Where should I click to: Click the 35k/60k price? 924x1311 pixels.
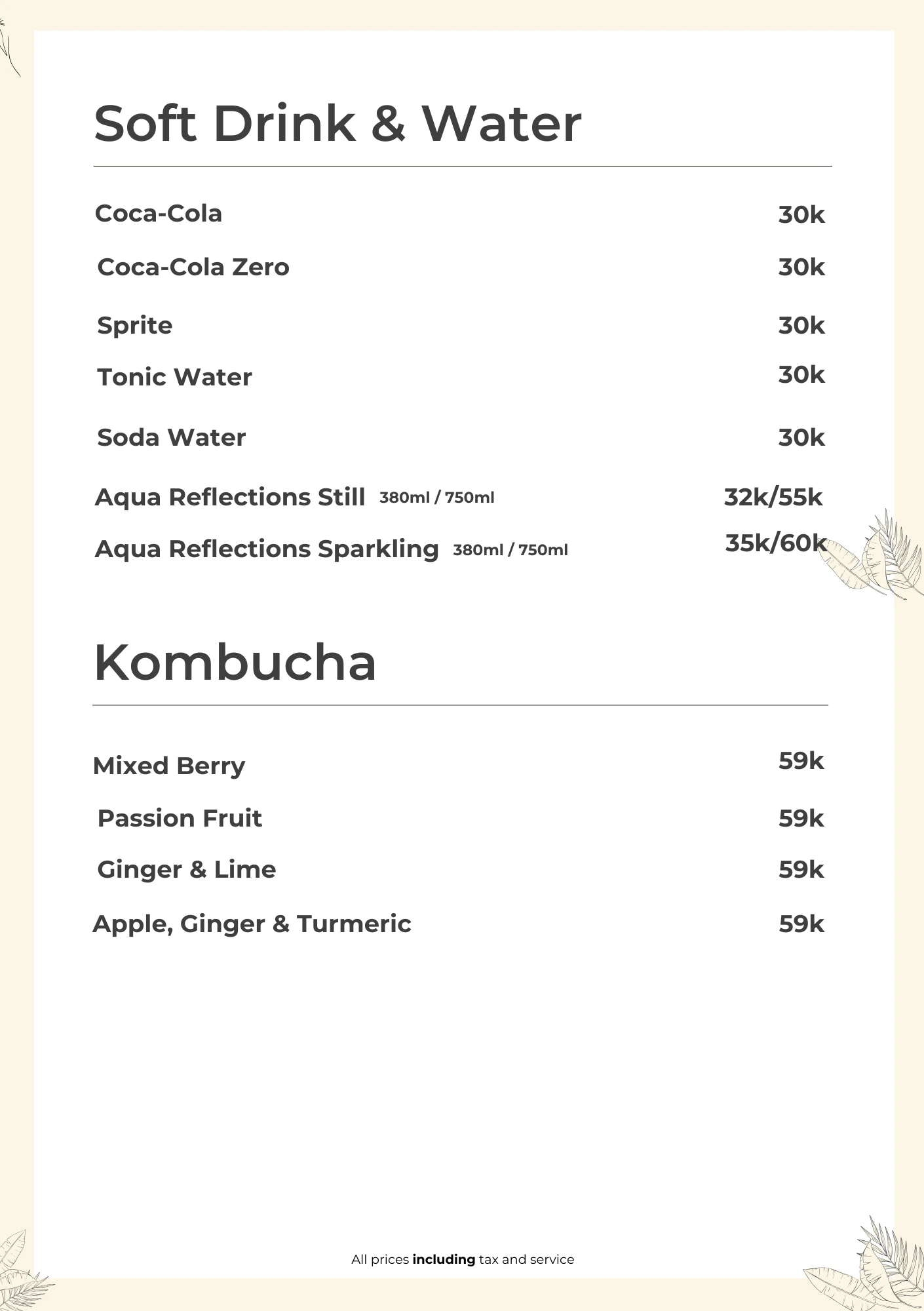[x=775, y=543]
